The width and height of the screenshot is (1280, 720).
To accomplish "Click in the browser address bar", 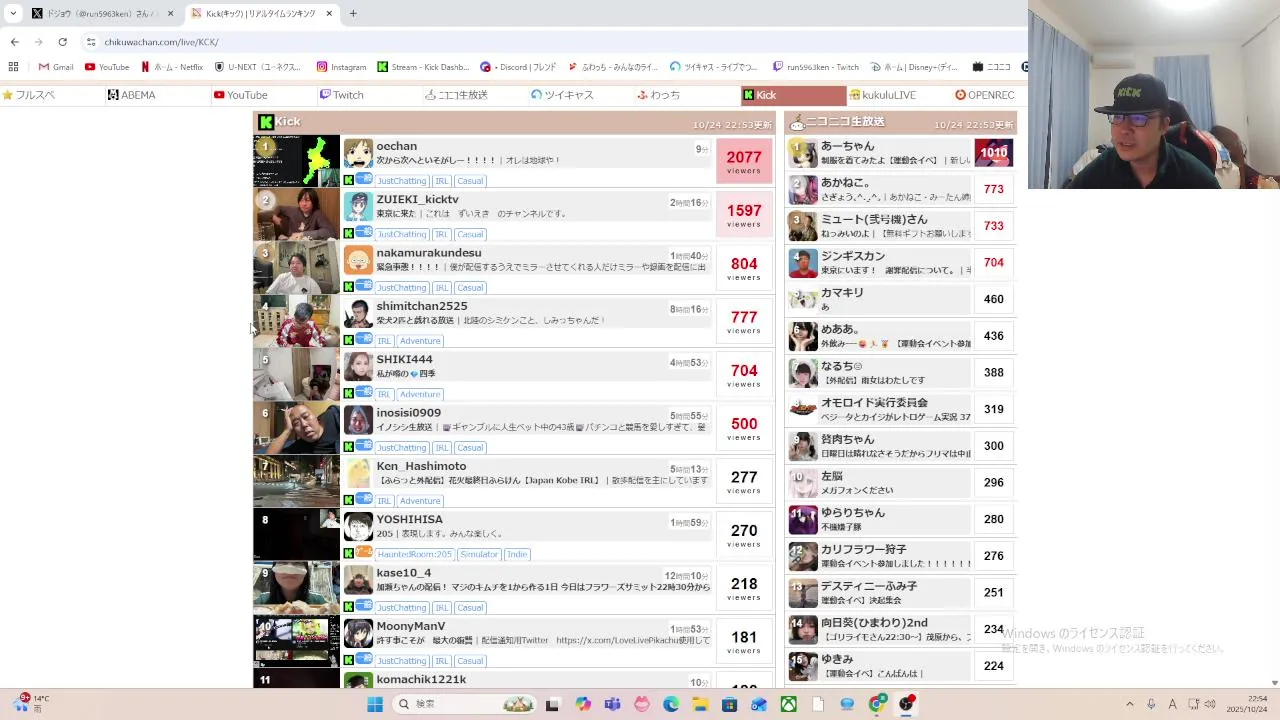I will click(550, 42).
